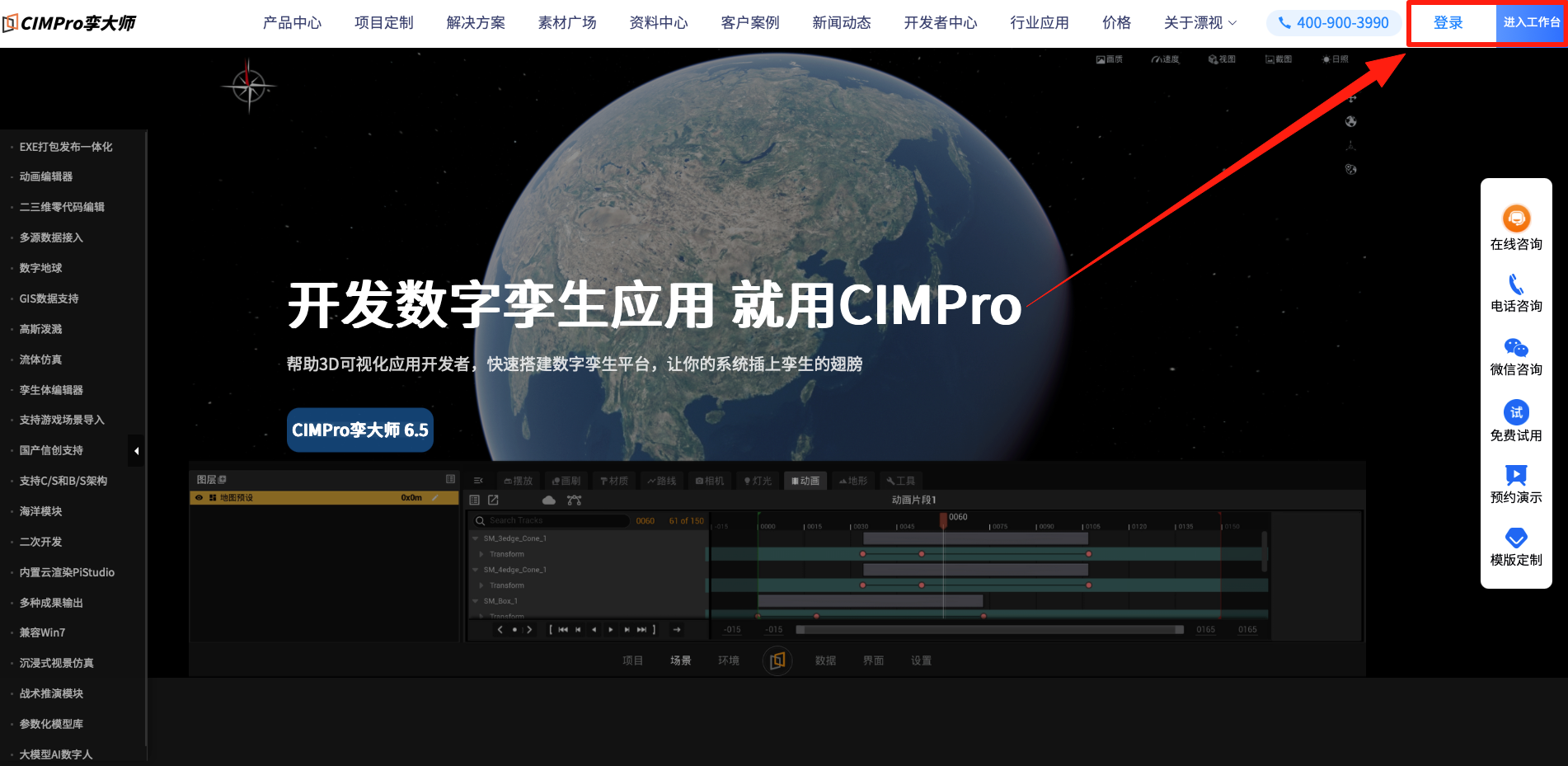
Task: Expand Transform under SM_3edge_Cone_1
Action: [481, 554]
